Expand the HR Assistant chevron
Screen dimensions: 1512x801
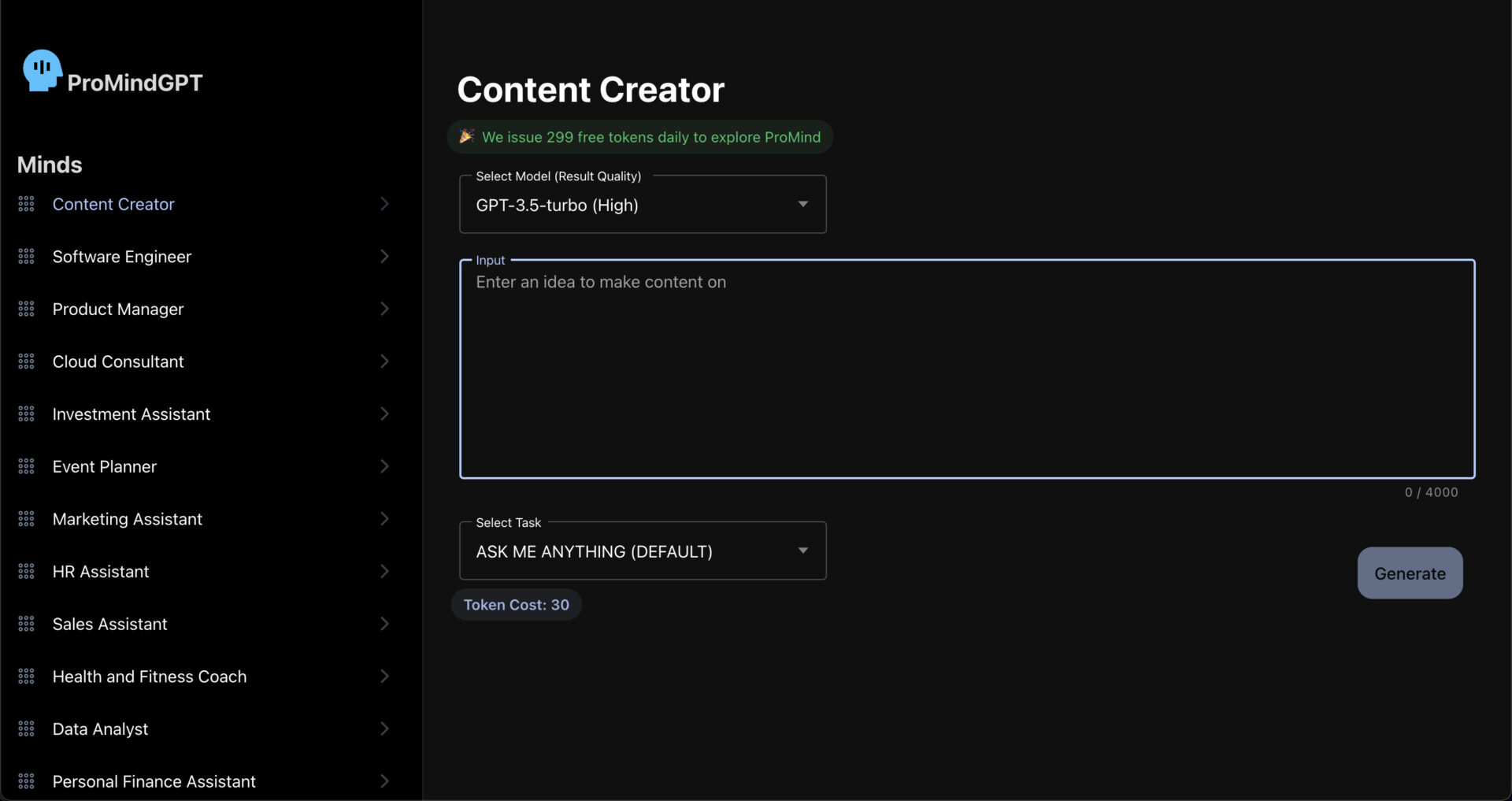click(x=384, y=572)
